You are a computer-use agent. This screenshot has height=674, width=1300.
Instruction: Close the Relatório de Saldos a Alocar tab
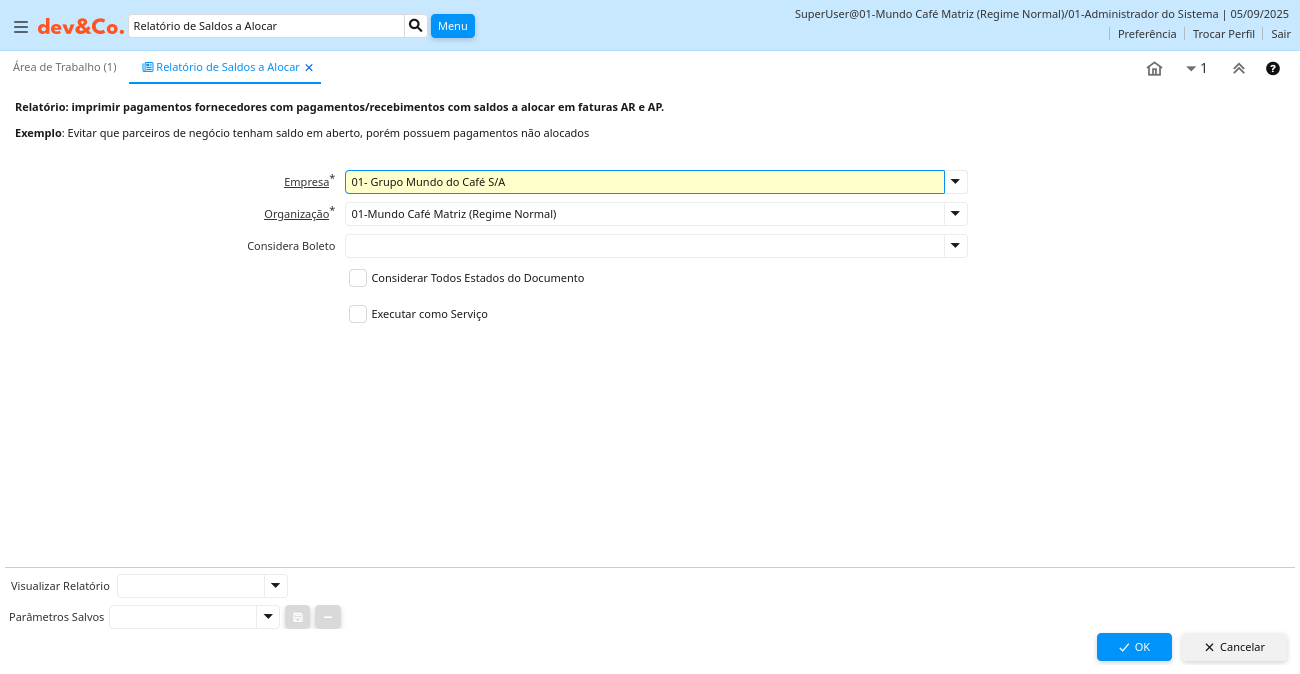tap(309, 68)
